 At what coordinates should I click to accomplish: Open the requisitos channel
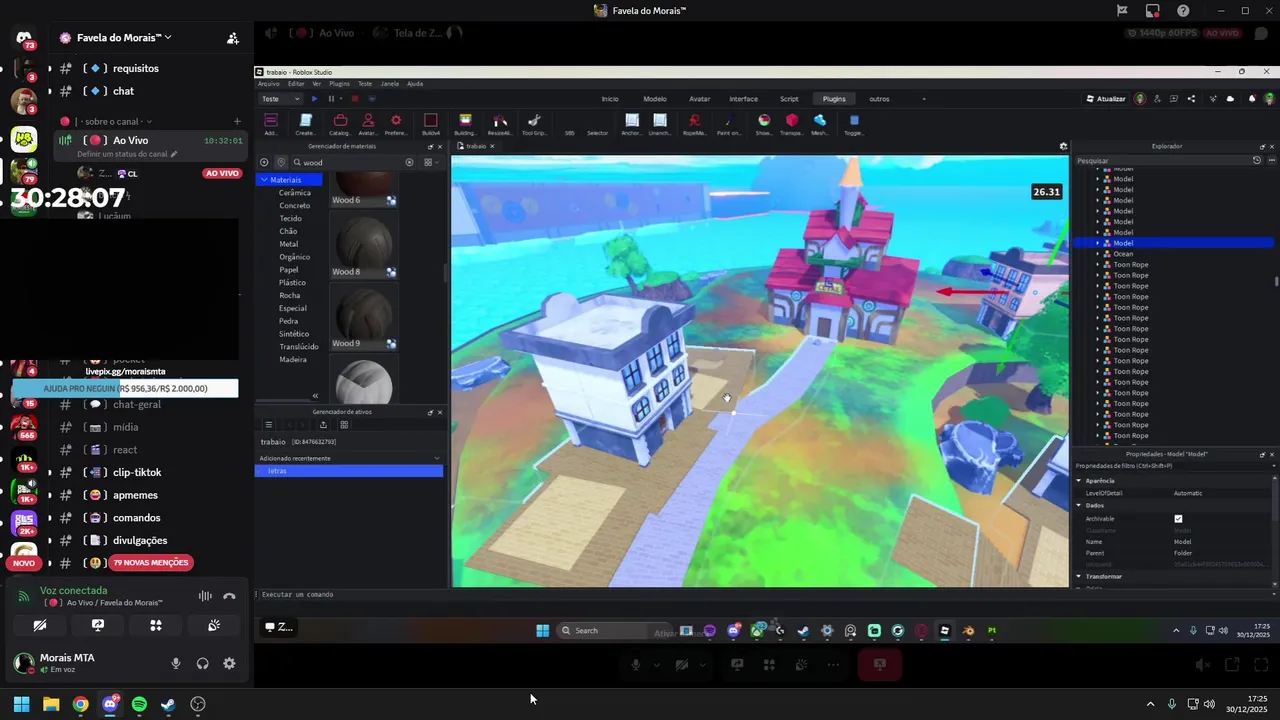pyautogui.click(x=136, y=68)
